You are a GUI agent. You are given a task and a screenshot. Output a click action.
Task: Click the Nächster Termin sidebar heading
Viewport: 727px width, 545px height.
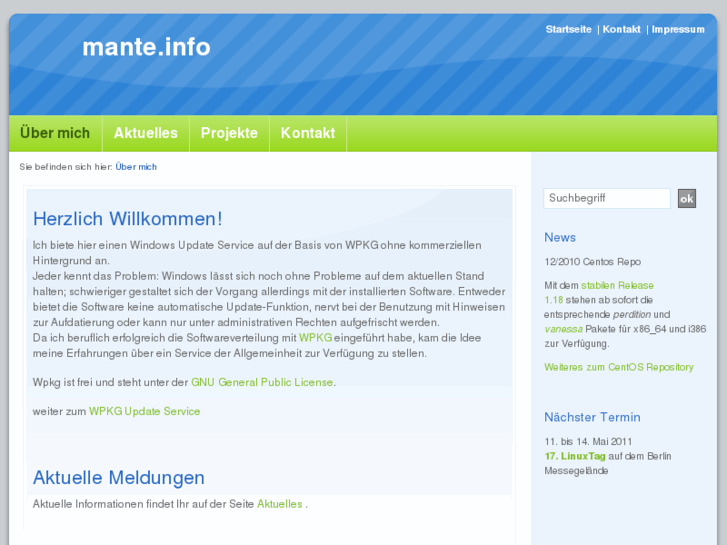point(592,417)
